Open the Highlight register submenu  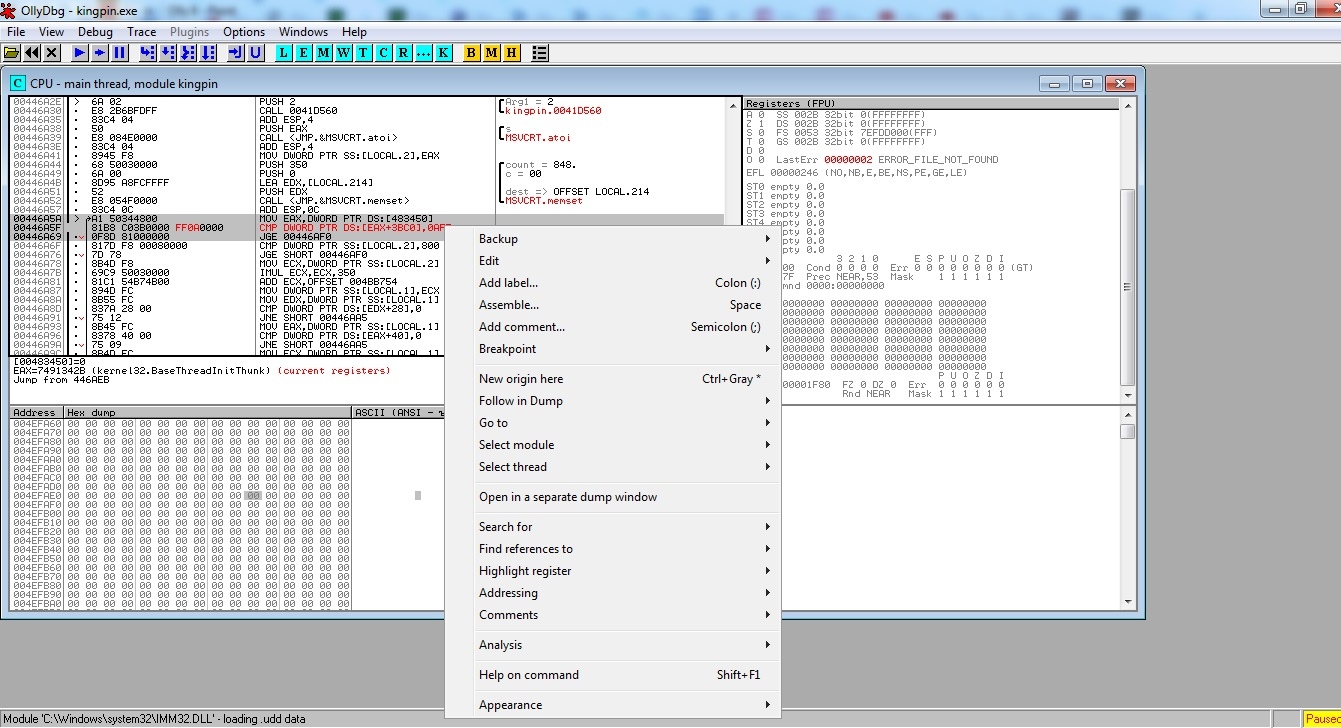612,571
